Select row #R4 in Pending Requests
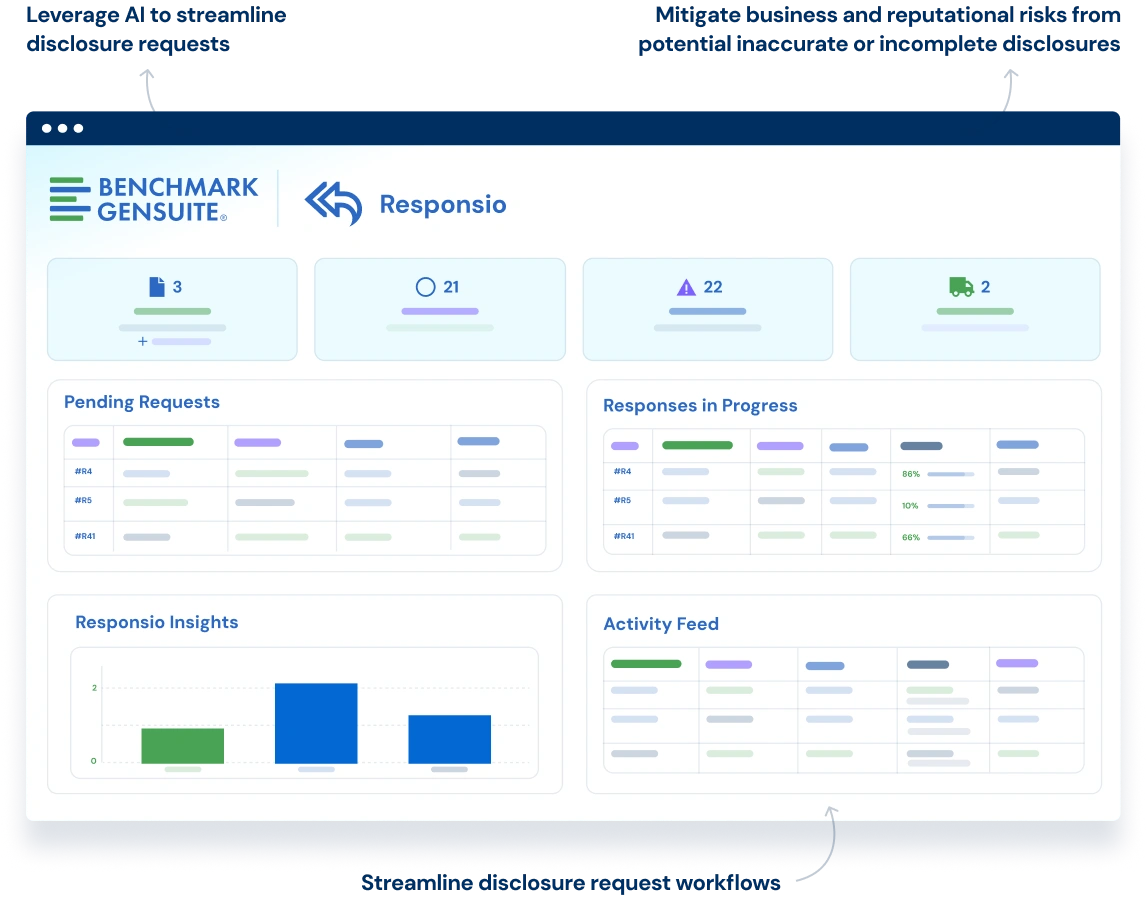The image size is (1146, 897). (x=305, y=473)
